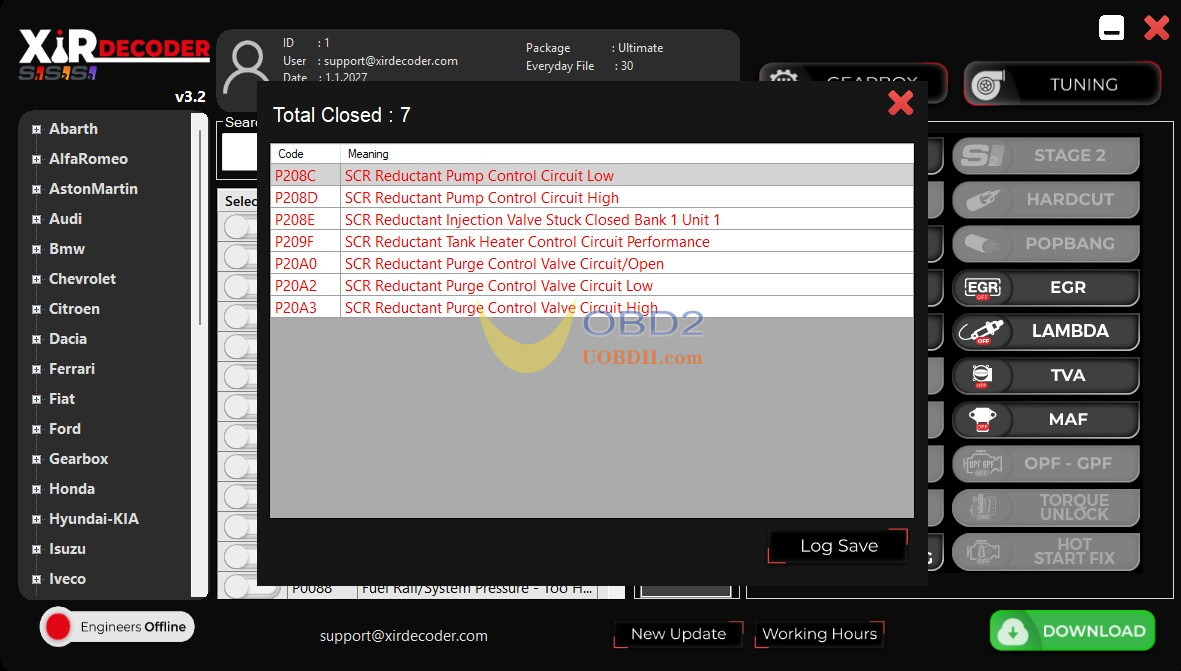
Task: Click the OPF - GPF off option
Action: [x=1045, y=464]
